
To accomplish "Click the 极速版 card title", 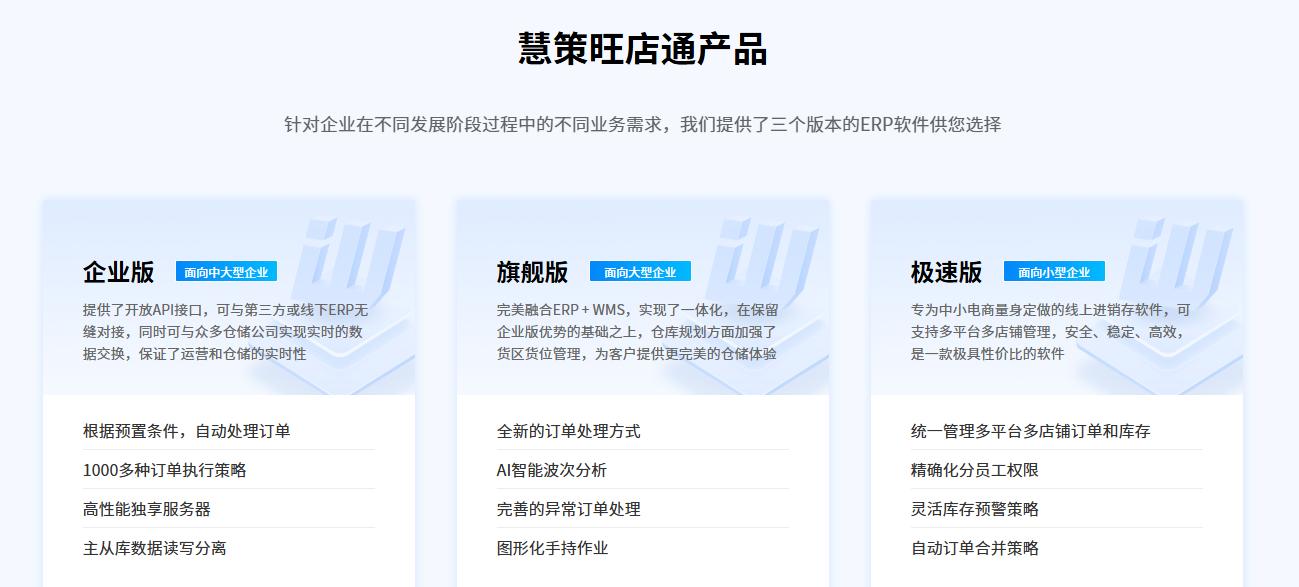I will [946, 272].
